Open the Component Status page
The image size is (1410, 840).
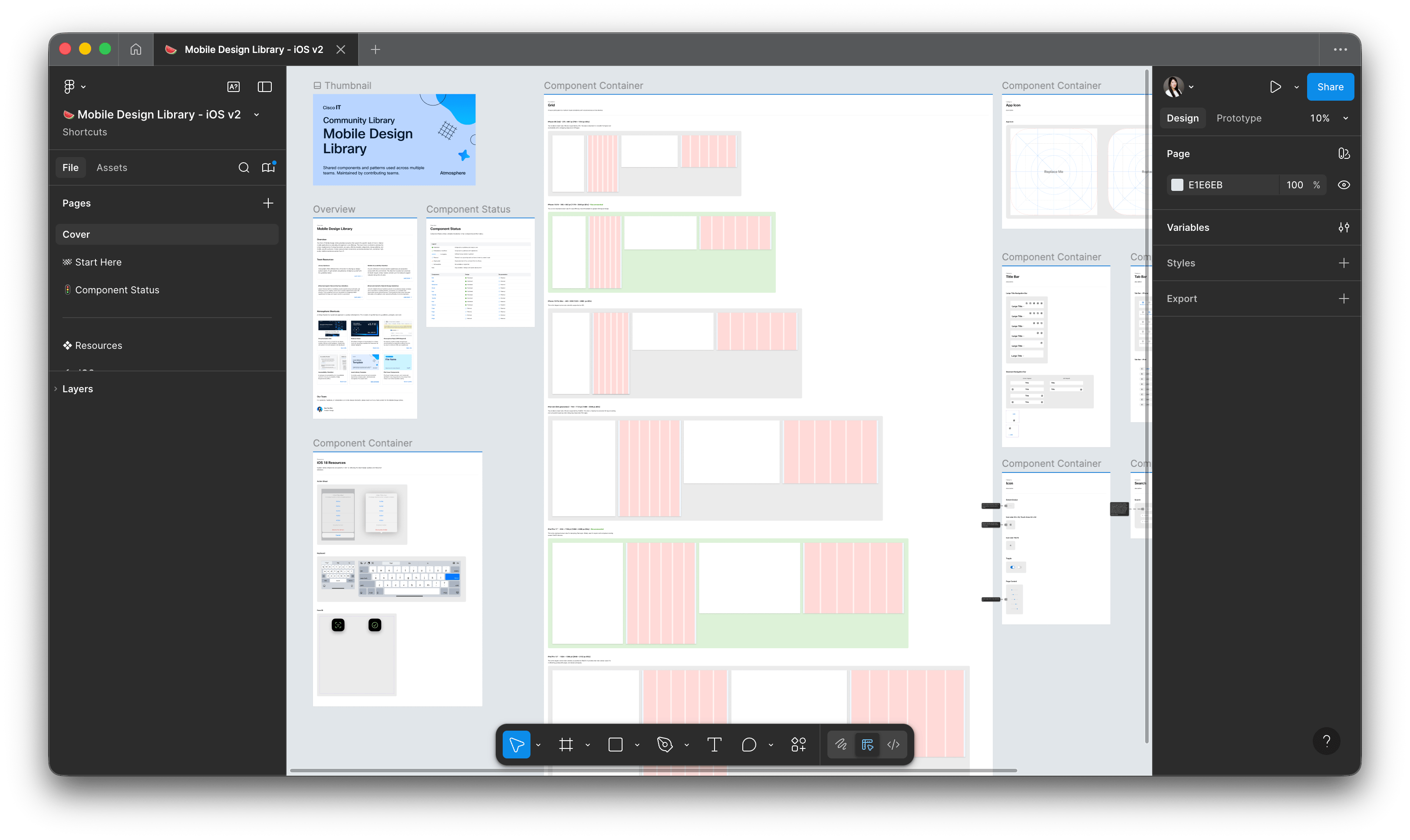[x=117, y=290]
